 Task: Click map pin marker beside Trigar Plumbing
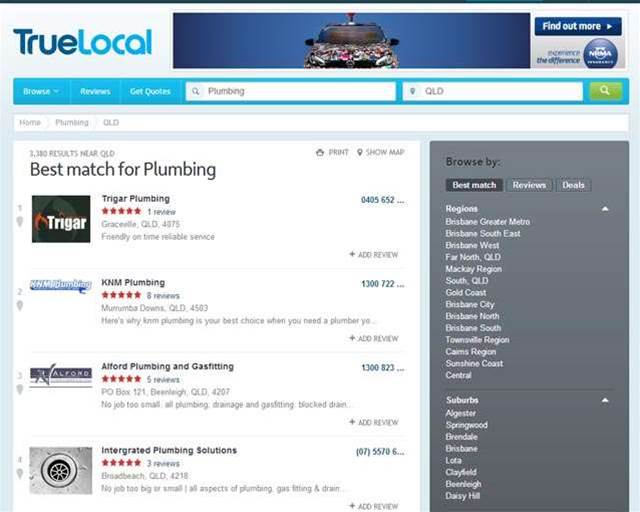pyautogui.click(x=20, y=221)
